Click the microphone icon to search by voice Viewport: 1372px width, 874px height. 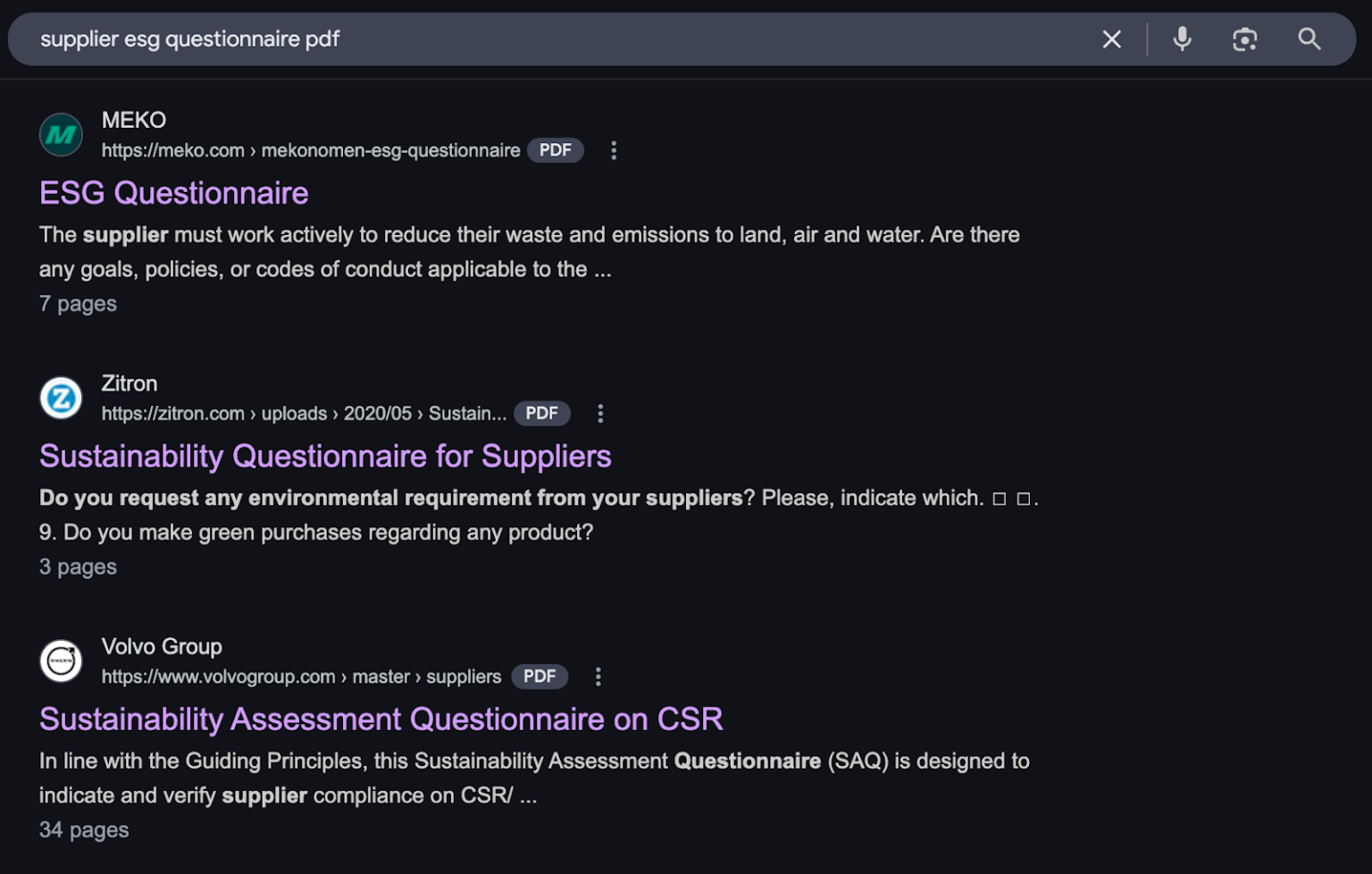click(1181, 39)
